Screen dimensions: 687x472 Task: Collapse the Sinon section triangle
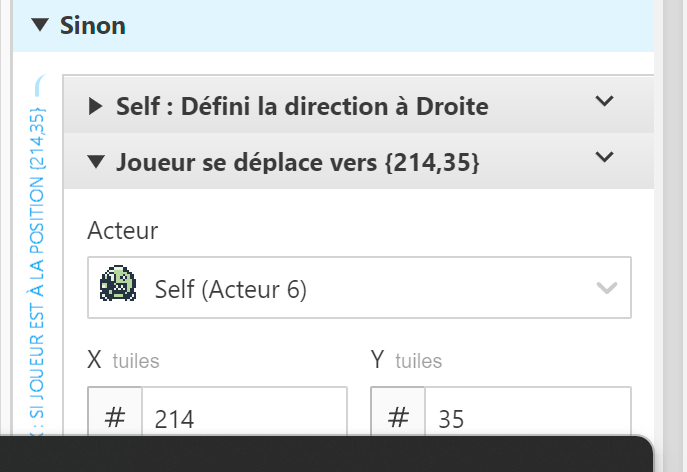tap(40, 26)
